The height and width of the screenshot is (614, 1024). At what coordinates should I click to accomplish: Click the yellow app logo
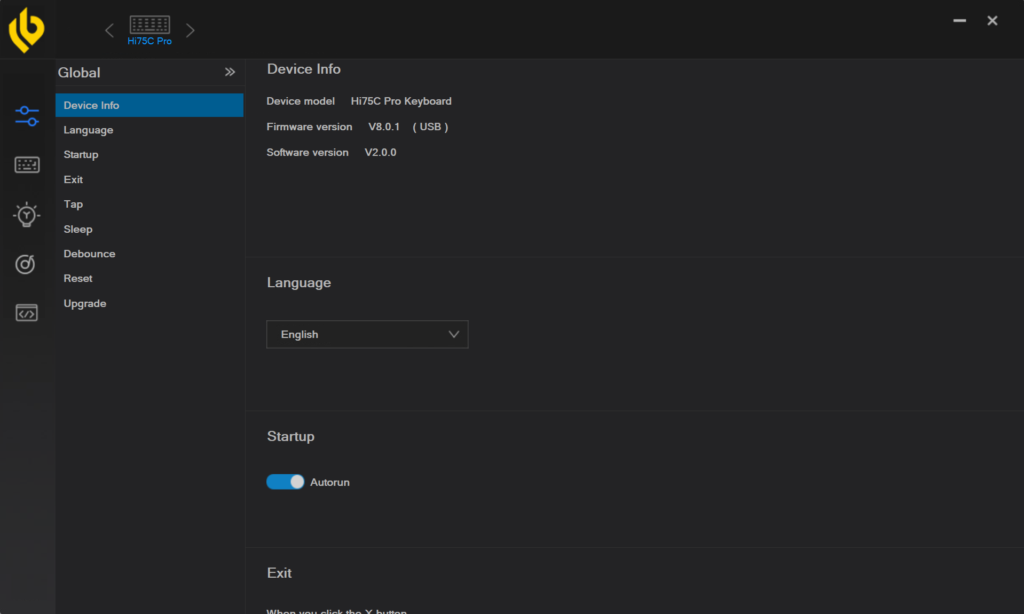[27, 30]
